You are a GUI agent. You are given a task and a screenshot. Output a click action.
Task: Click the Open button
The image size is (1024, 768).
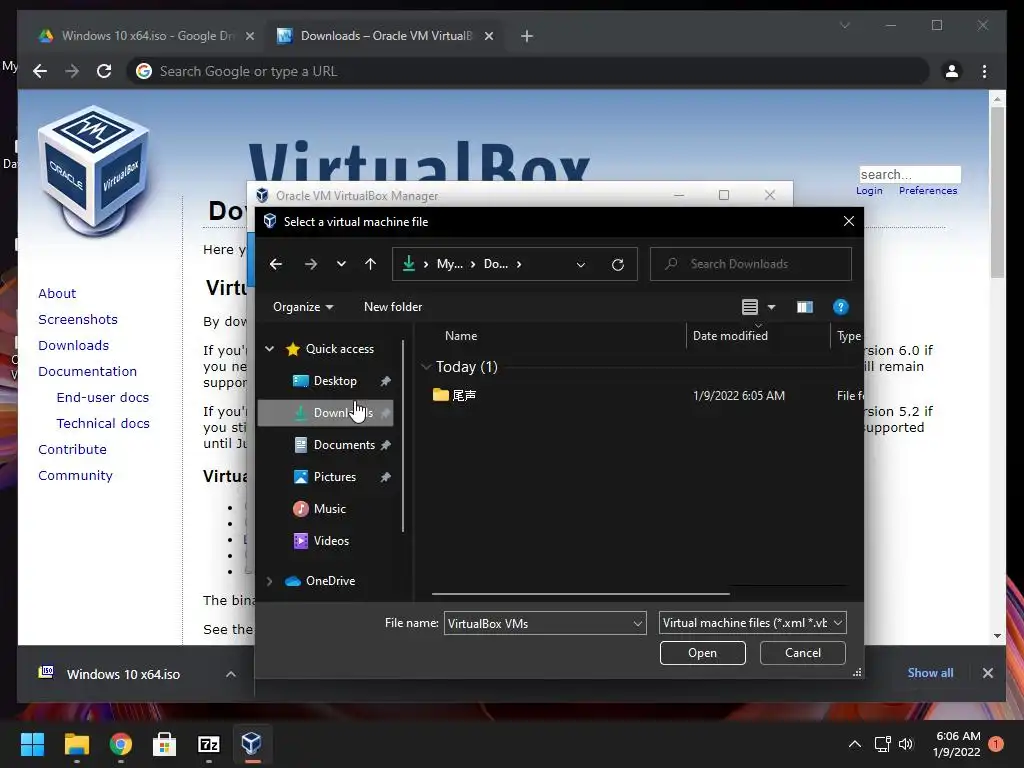[703, 653]
